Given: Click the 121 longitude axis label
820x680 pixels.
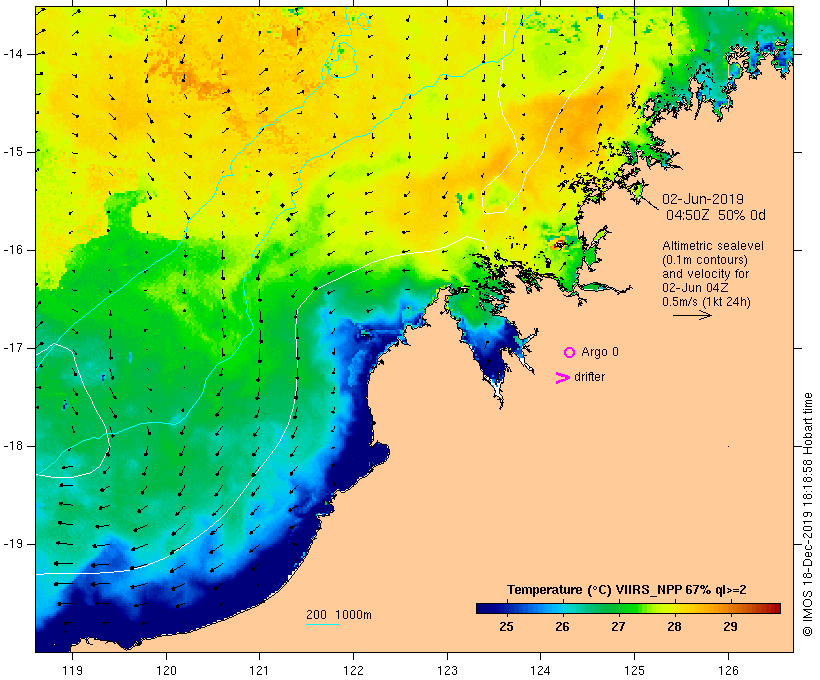Looking at the screenshot, I should 259,670.
